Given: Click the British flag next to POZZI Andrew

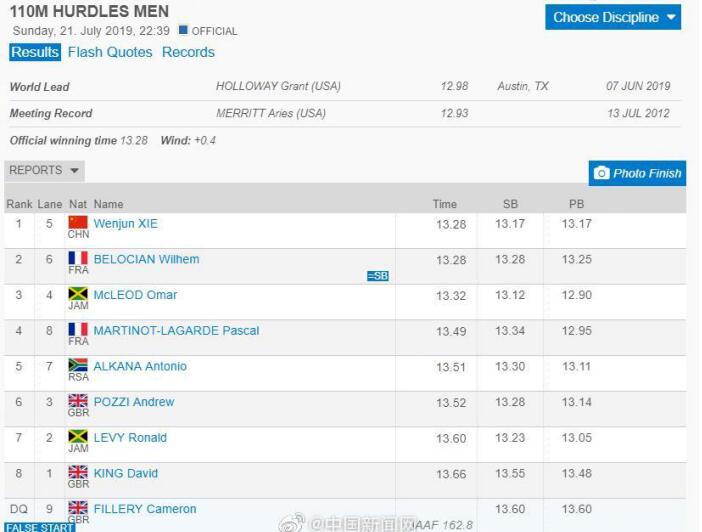Looking at the screenshot, I should (x=78, y=400).
